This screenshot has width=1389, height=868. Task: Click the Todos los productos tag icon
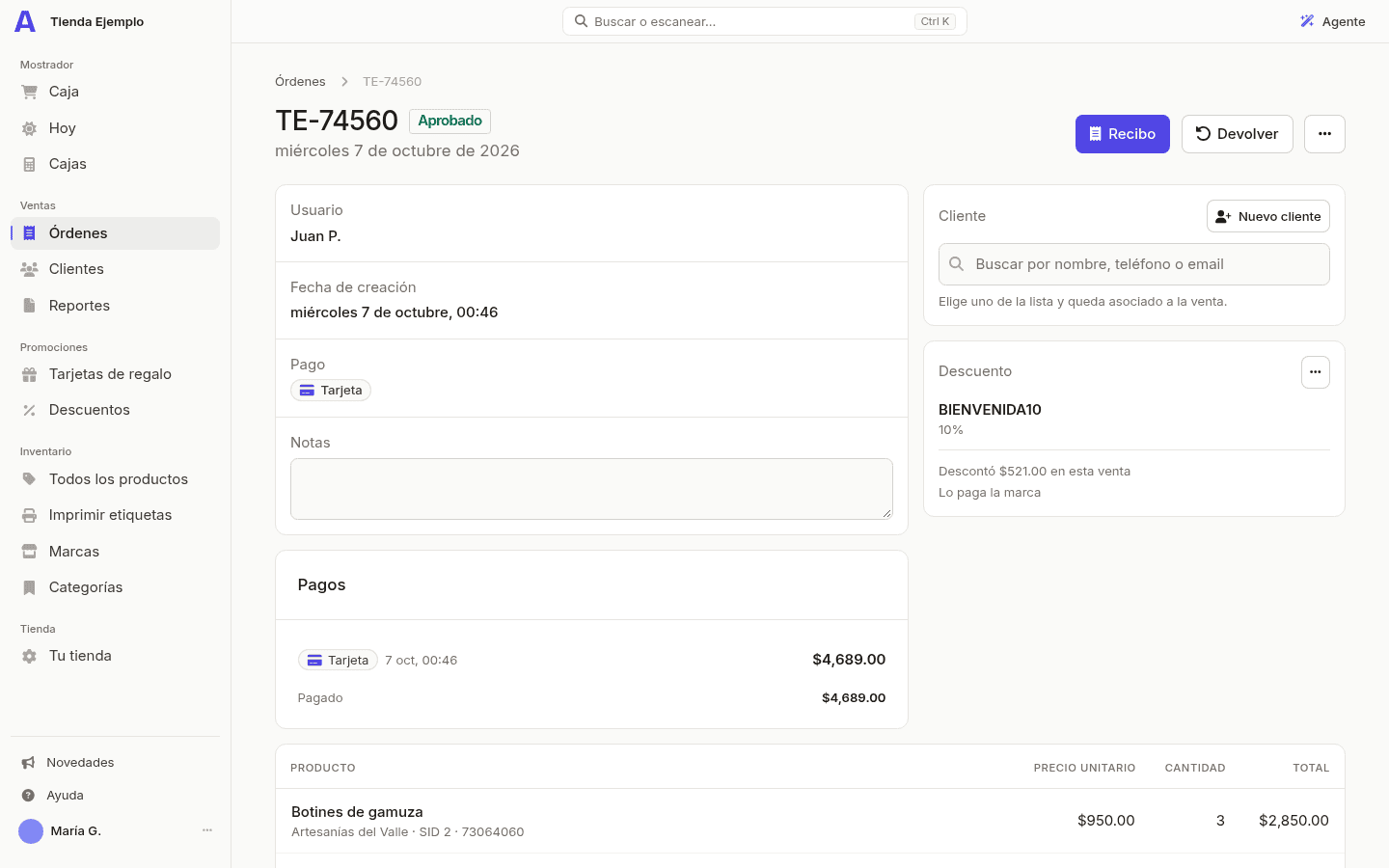29,479
